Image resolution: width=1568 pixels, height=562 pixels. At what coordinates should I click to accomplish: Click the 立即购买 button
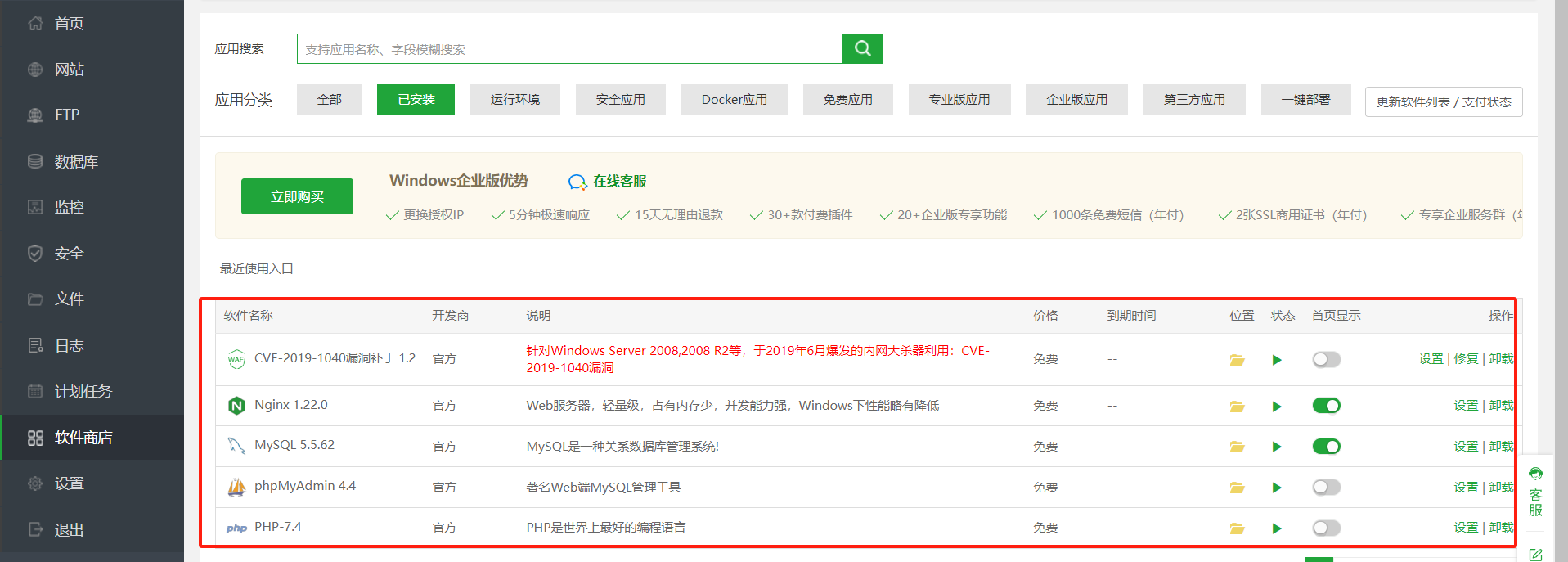[x=297, y=196]
